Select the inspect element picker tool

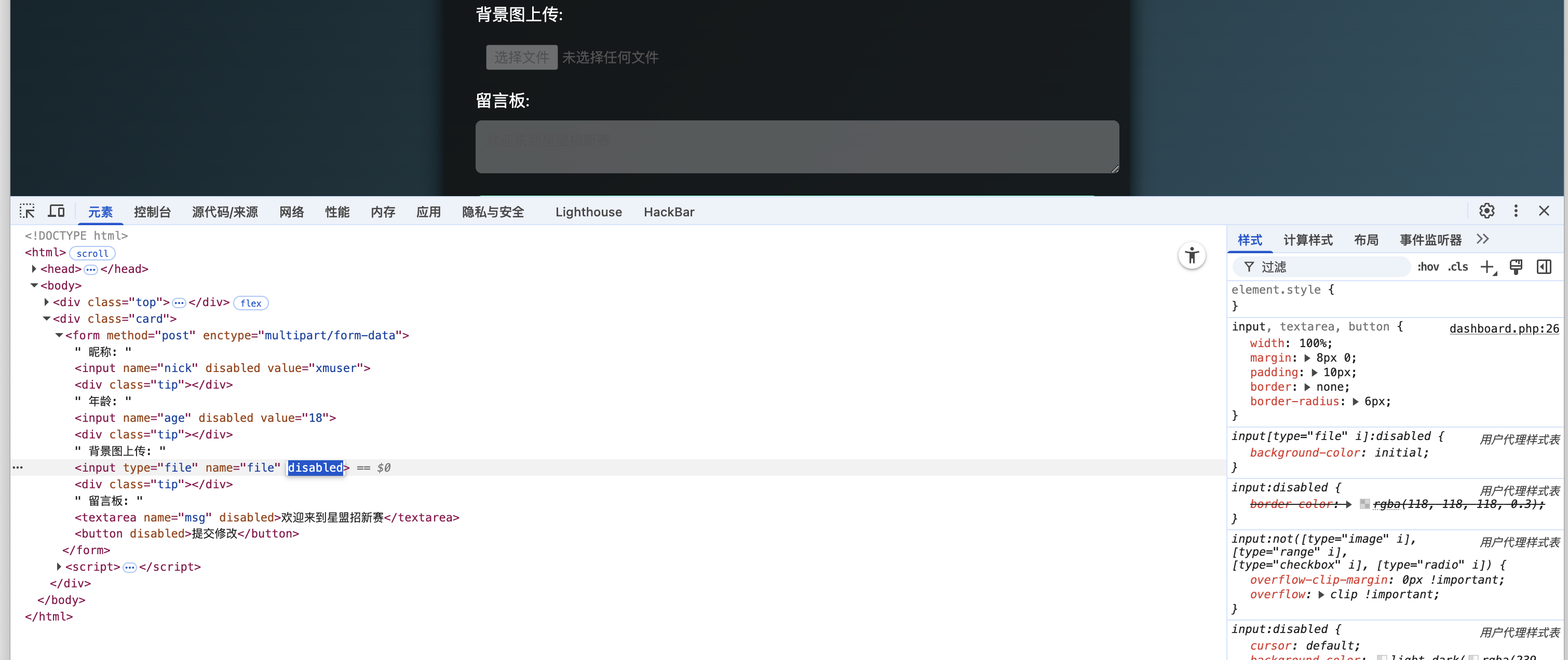click(x=27, y=211)
